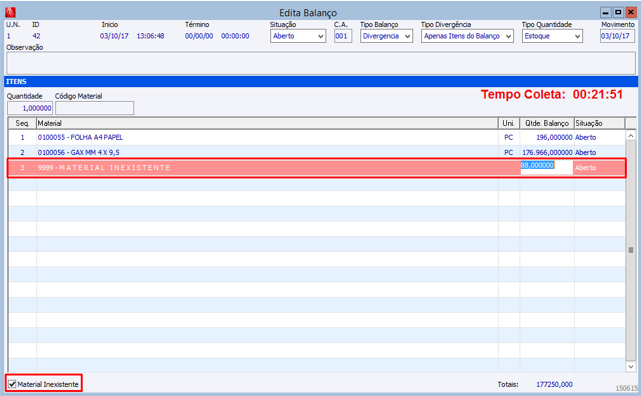Click the Quantidade input field
This screenshot has width=641, height=396.
pos(30,108)
